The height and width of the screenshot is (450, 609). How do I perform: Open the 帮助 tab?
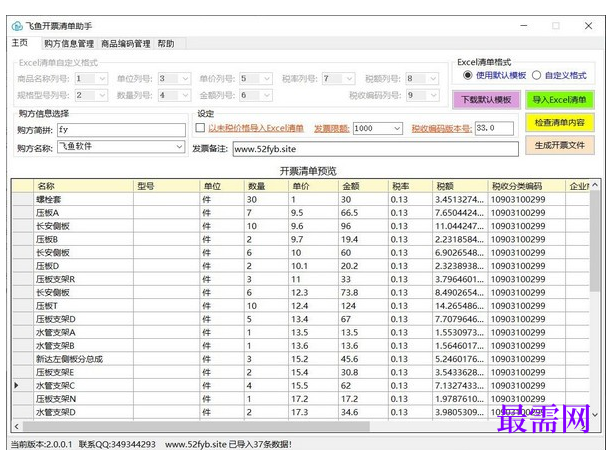166,43
